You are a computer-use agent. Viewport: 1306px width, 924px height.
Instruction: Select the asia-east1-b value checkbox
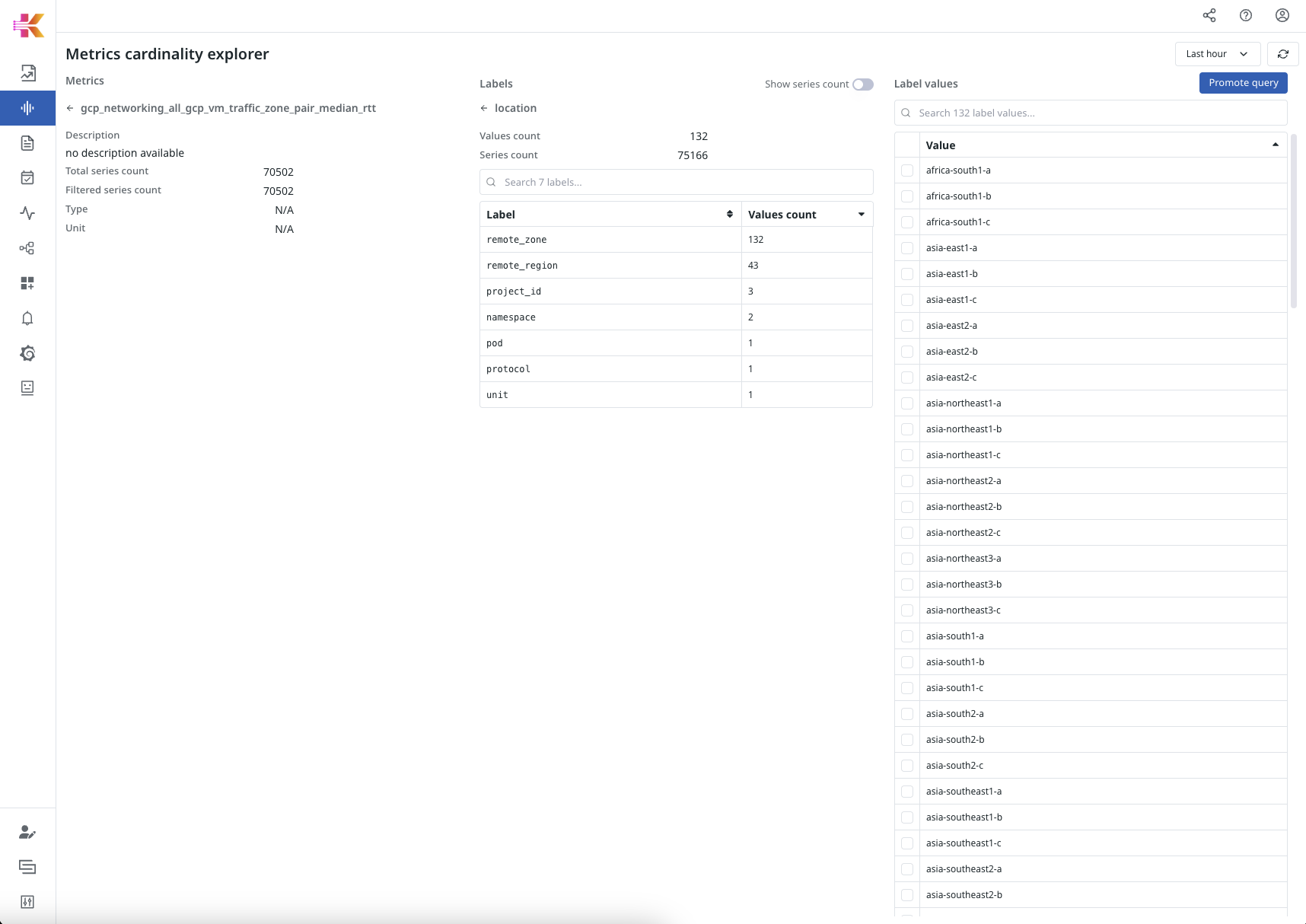[x=907, y=274]
